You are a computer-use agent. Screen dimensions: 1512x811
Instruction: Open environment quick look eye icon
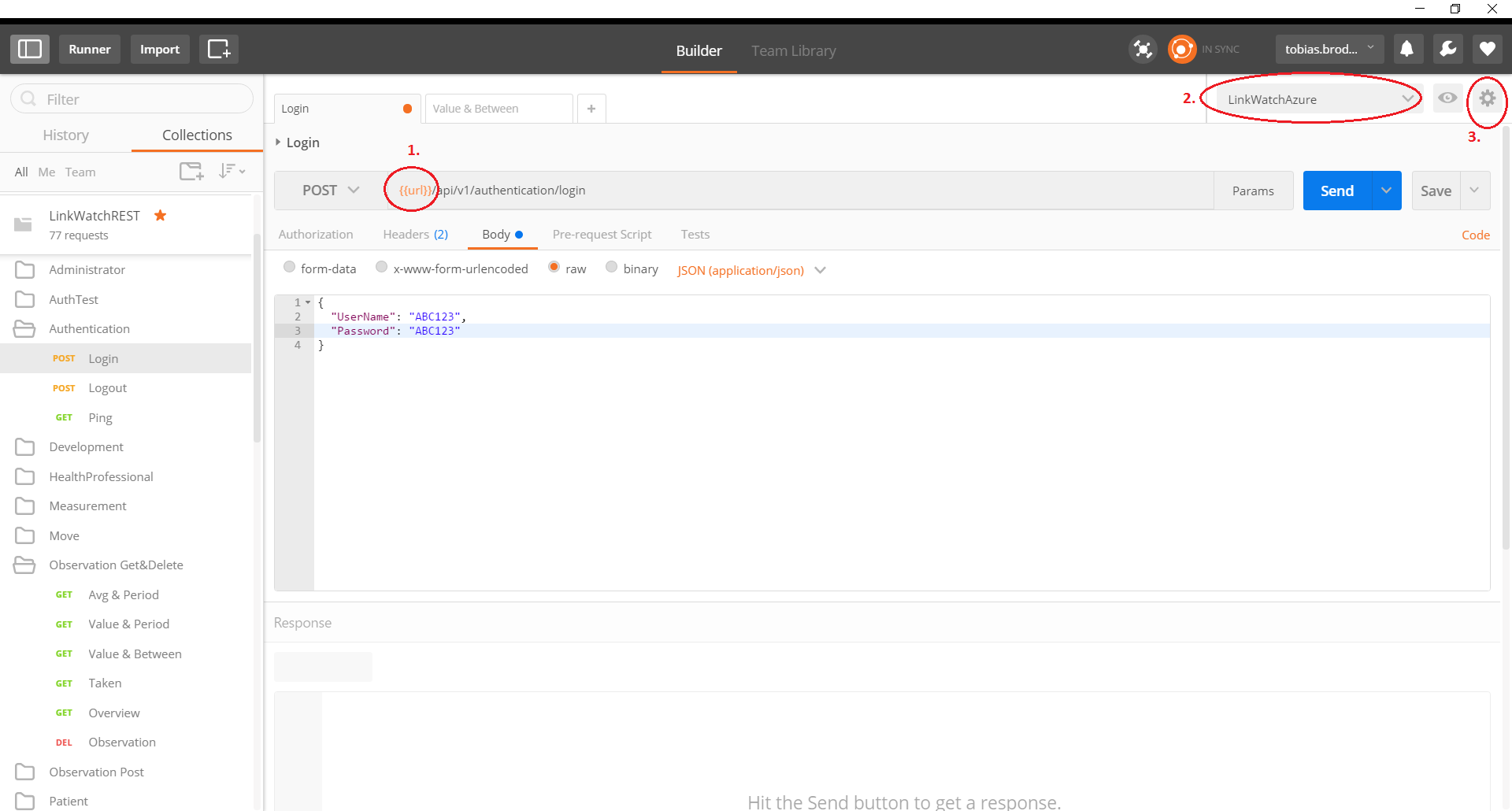tap(1447, 98)
